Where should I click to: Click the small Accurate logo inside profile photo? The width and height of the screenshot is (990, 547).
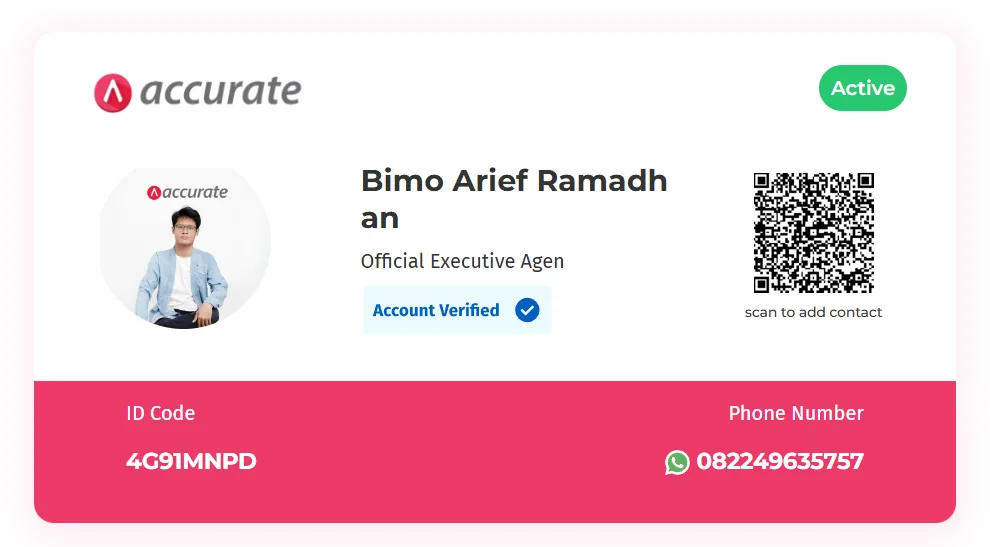click(x=188, y=192)
